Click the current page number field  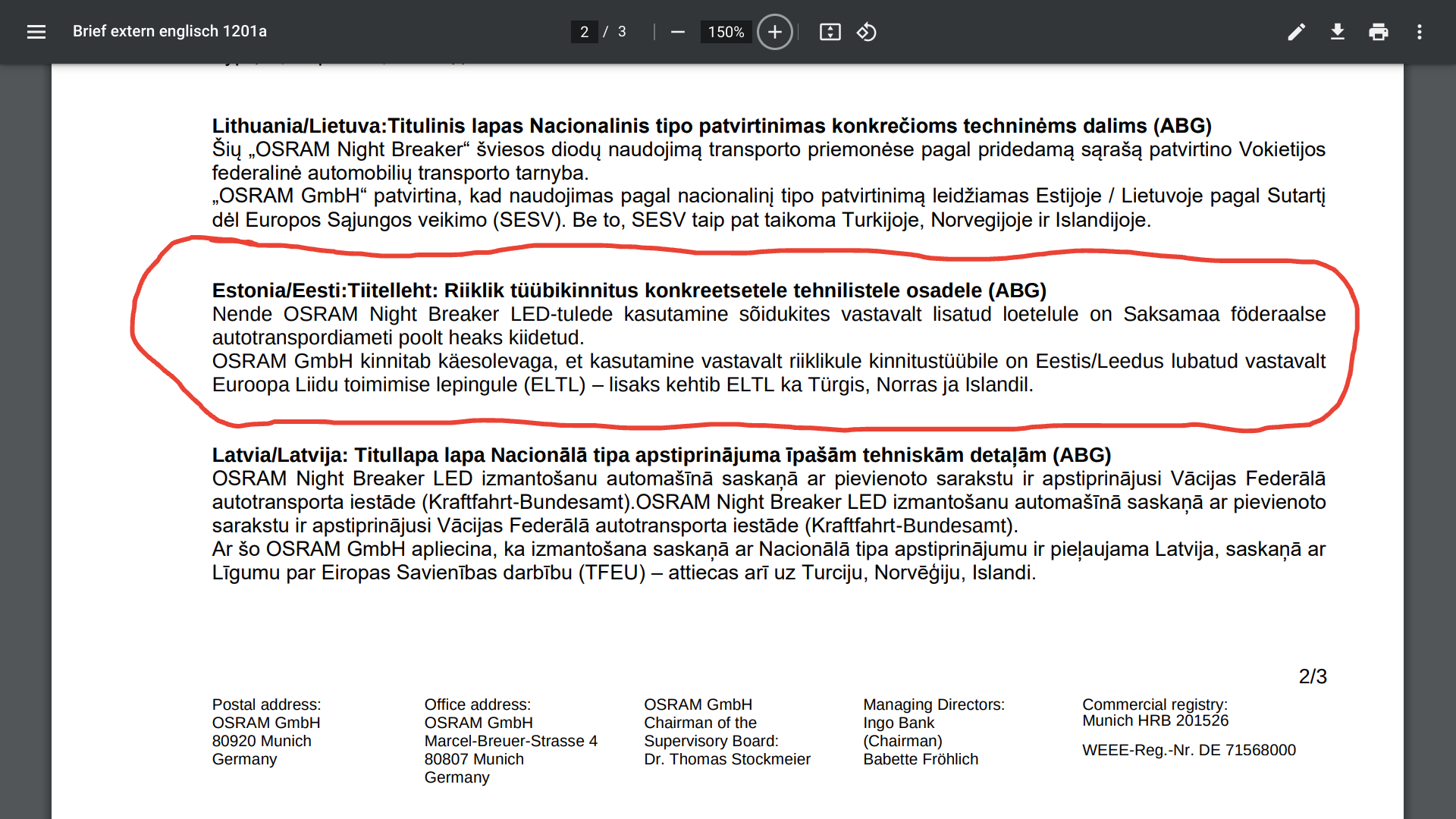(x=584, y=32)
